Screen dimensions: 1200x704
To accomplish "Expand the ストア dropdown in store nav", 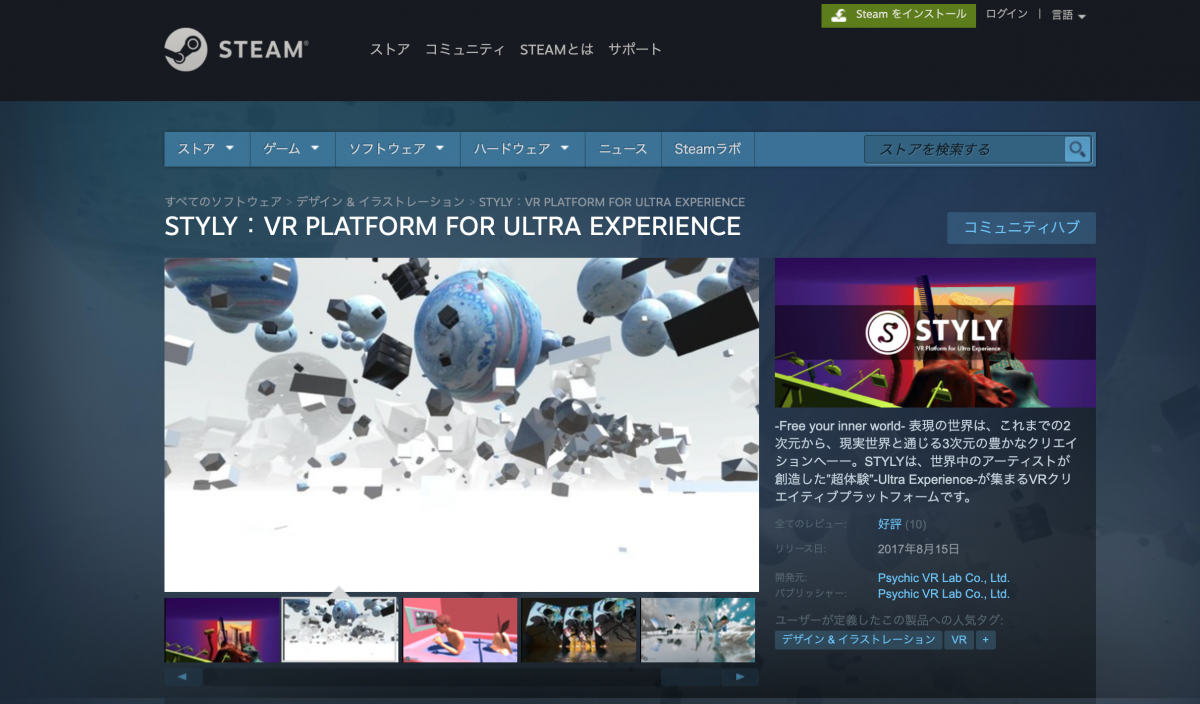I will tap(207, 149).
